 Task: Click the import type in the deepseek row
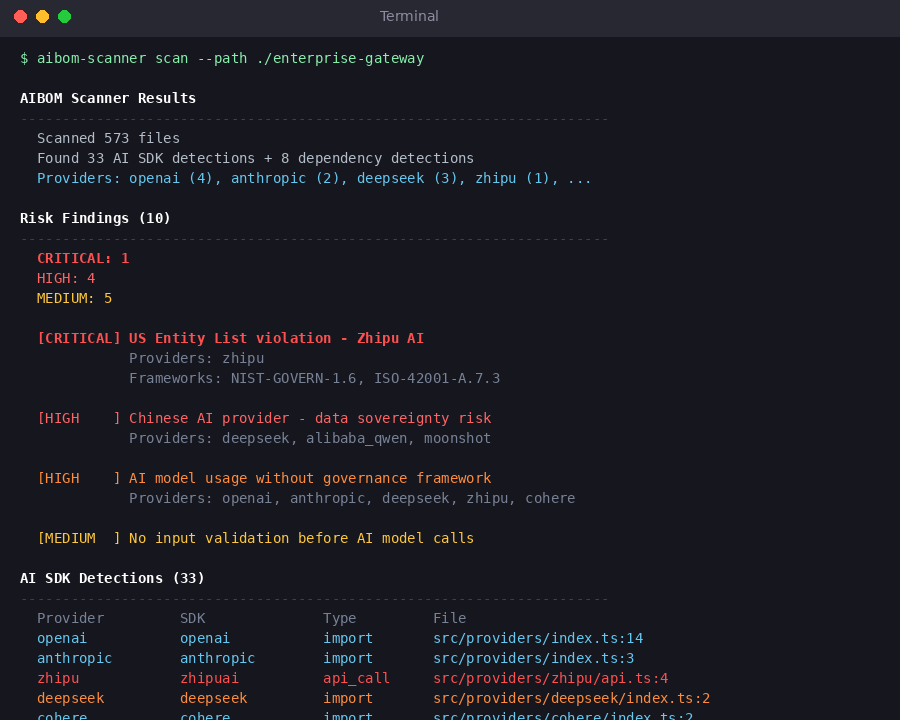tap(348, 699)
